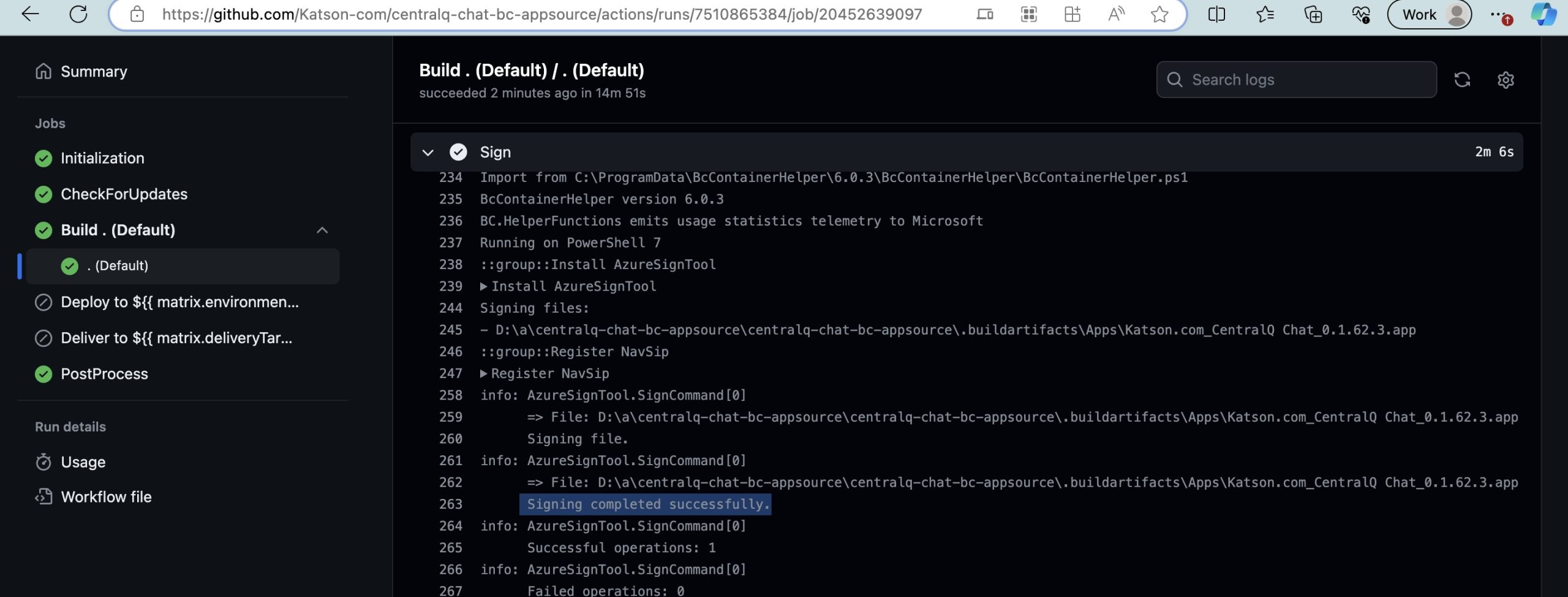Start Read aloud from address bar
Screen dimensions: 1568x597
(1116, 14)
